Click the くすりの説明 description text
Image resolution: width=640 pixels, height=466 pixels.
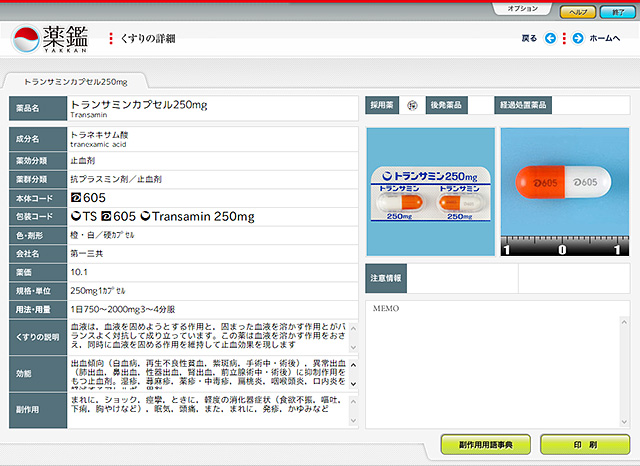coord(208,336)
